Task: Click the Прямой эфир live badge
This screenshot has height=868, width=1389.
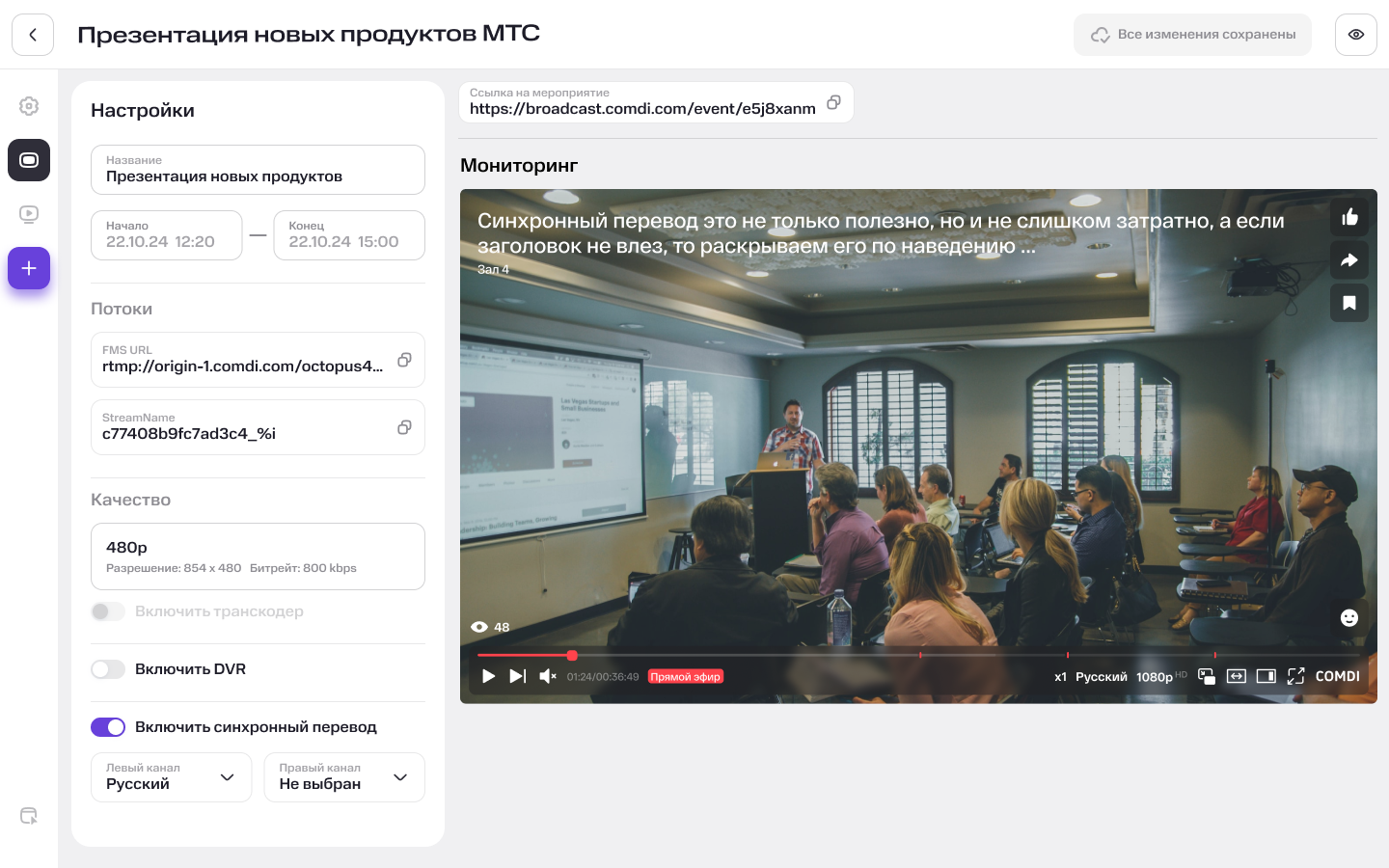Action: pos(686,677)
